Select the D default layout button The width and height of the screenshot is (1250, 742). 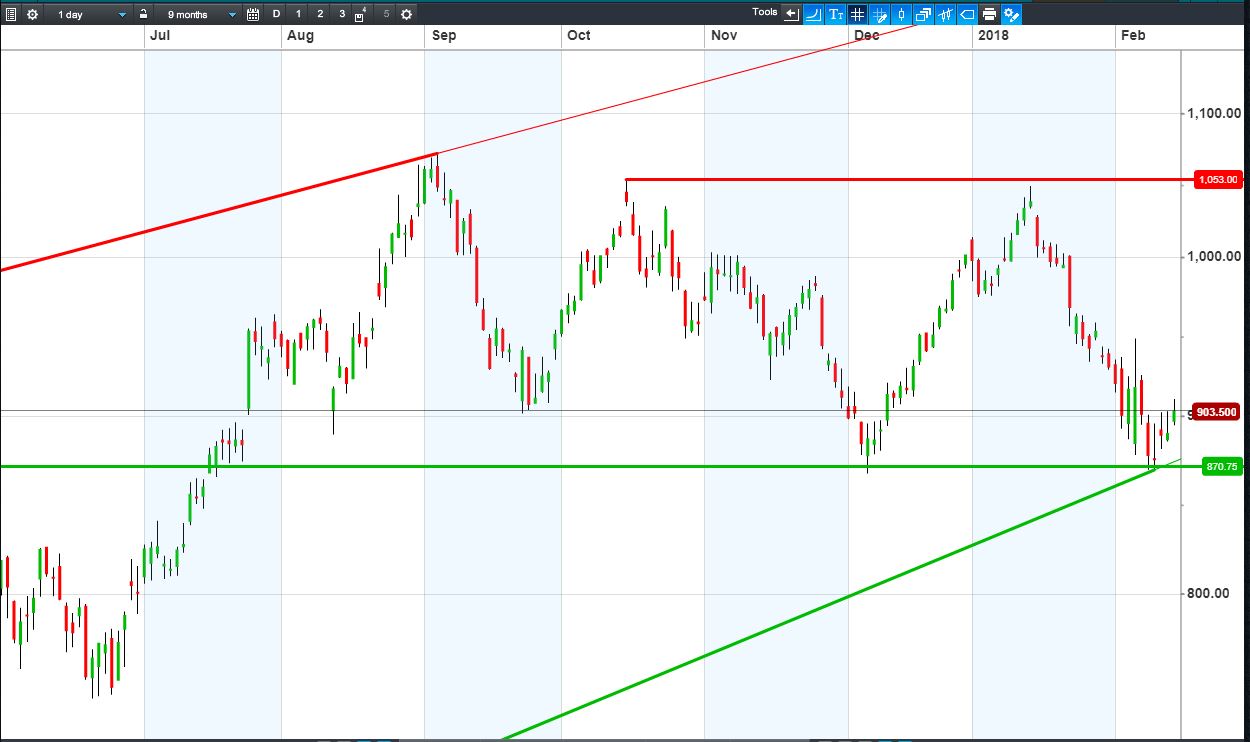(277, 14)
